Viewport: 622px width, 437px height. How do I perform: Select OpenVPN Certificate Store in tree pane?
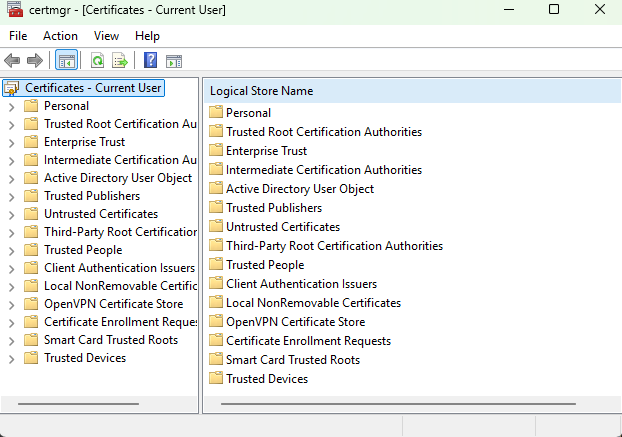tap(114, 304)
